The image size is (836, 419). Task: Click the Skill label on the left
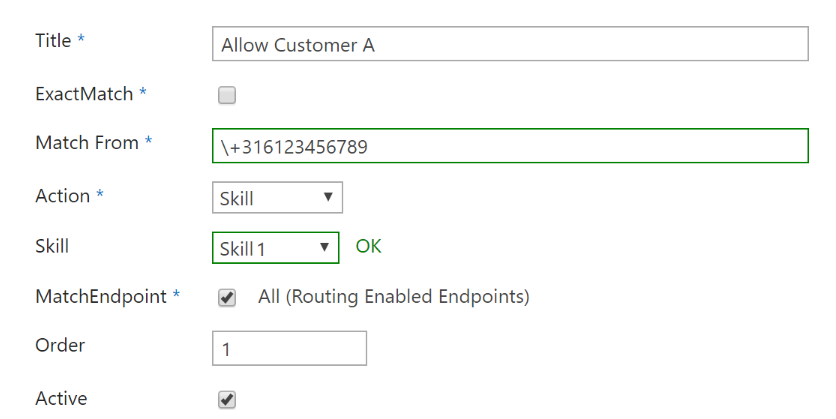[52, 246]
